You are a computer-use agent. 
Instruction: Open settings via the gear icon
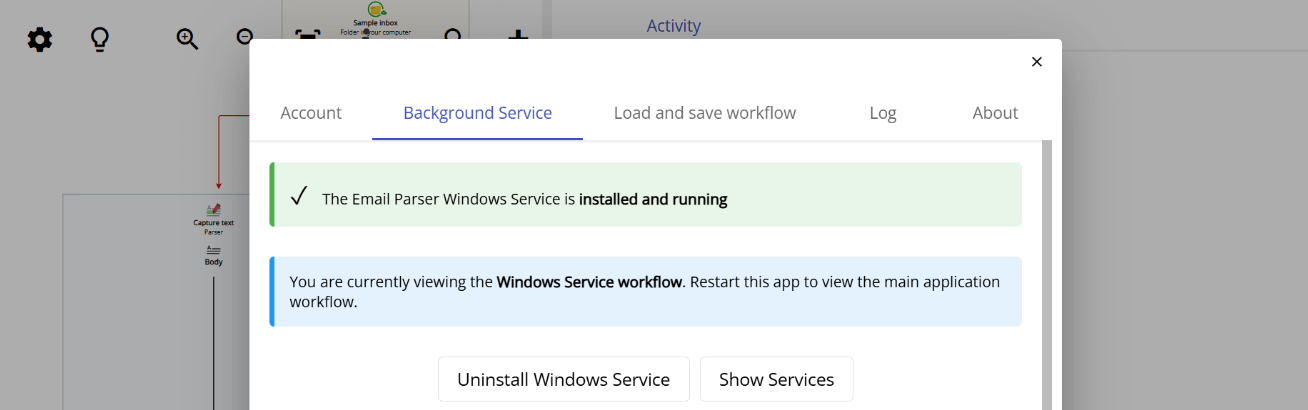[40, 40]
